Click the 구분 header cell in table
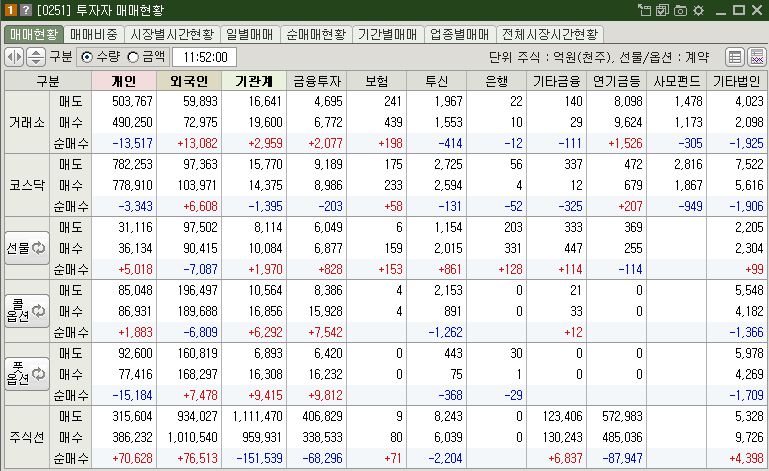The image size is (769, 471). [48, 81]
